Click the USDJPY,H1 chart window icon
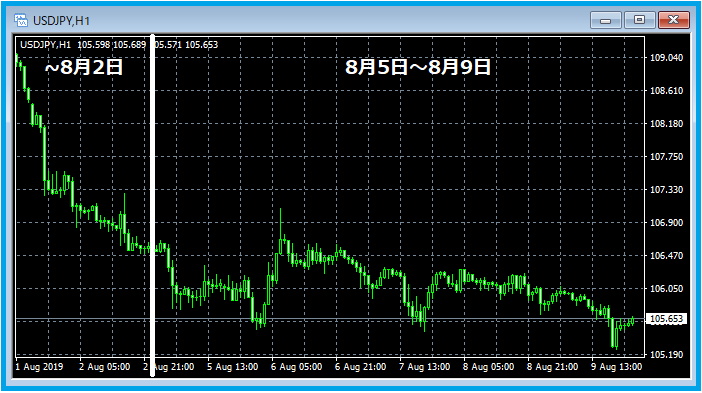This screenshot has width=702, height=393. click(x=21, y=20)
